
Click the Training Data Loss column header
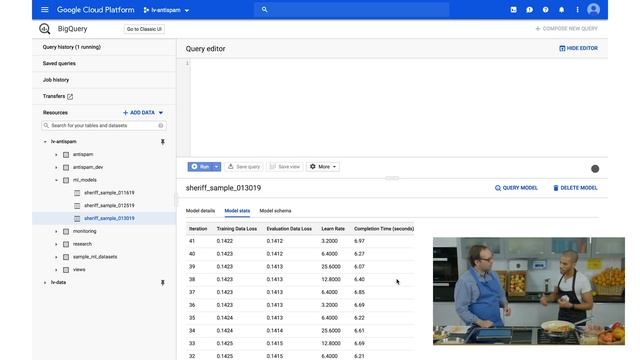(x=237, y=229)
